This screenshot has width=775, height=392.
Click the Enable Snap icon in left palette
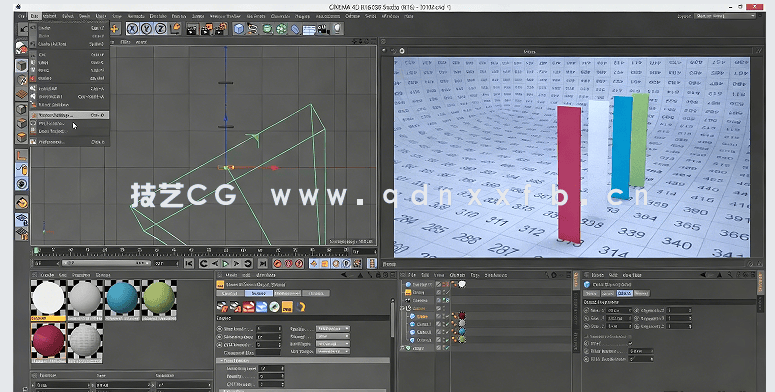pyautogui.click(x=21, y=202)
